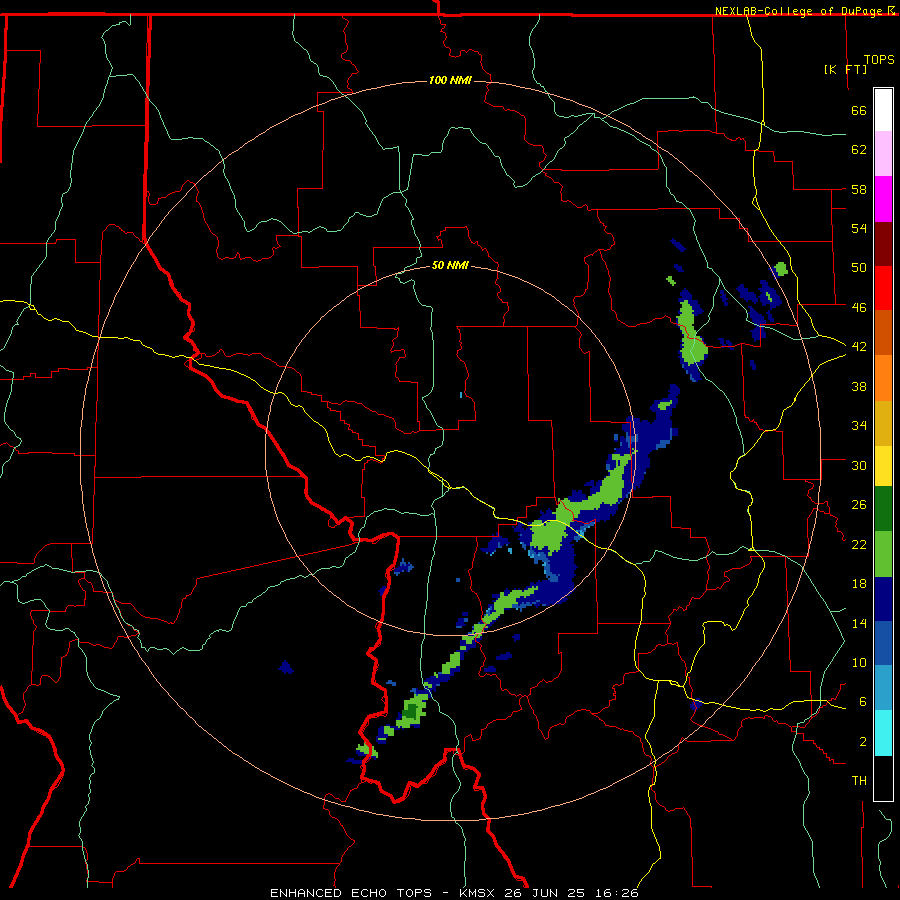Click the 'KMSX' radar site identifier
The width and height of the screenshot is (900, 900).
coord(476,893)
